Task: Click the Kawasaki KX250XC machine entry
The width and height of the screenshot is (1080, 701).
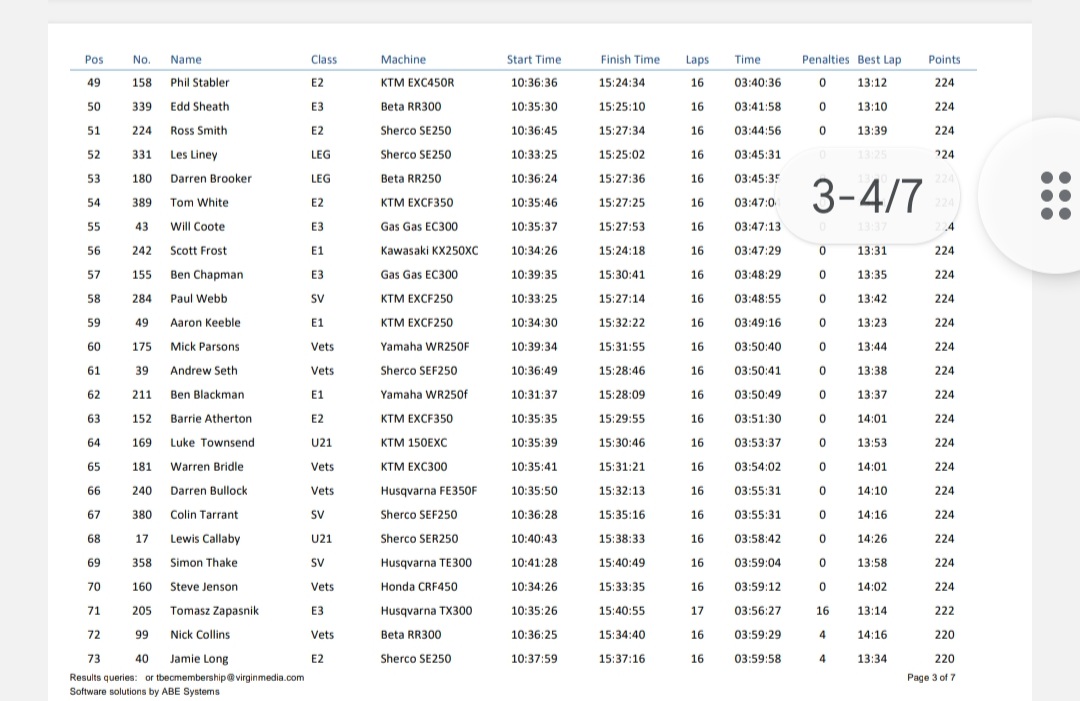Action: tap(429, 251)
